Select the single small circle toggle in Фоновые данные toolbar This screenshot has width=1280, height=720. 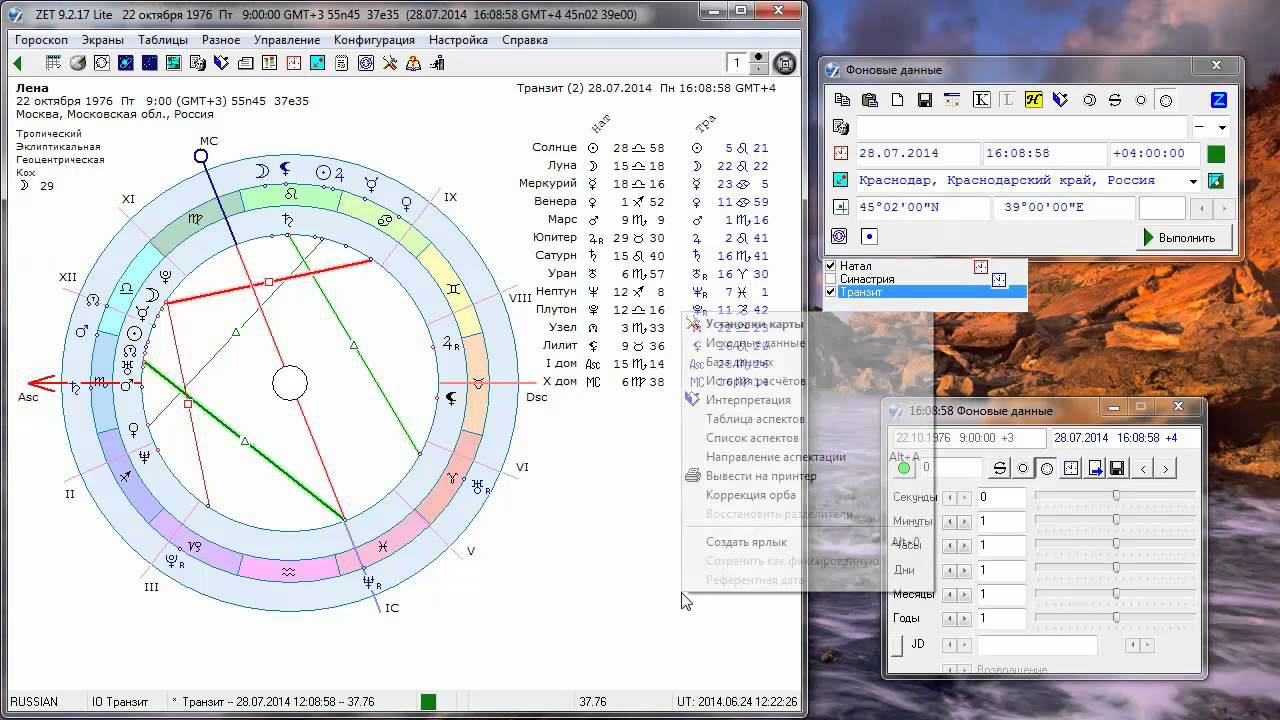[1141, 100]
